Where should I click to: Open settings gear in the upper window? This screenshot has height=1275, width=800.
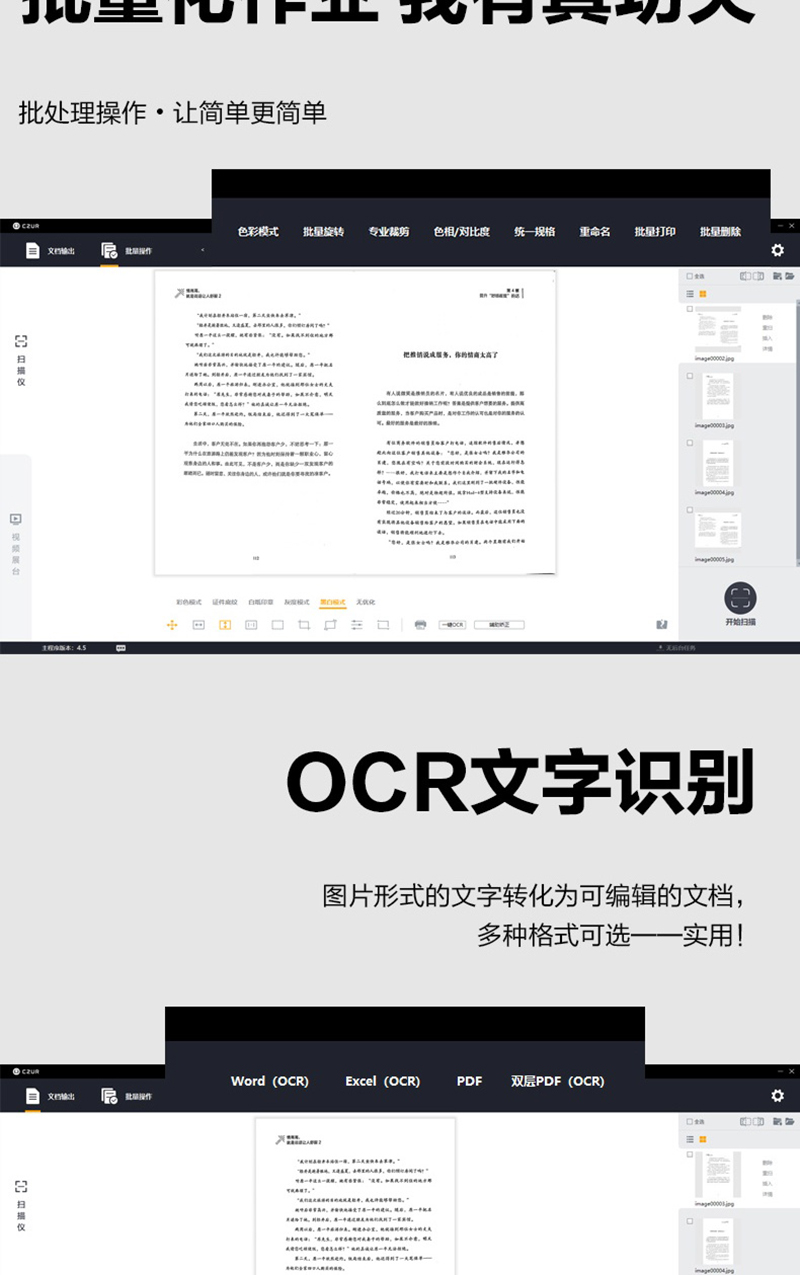777,251
